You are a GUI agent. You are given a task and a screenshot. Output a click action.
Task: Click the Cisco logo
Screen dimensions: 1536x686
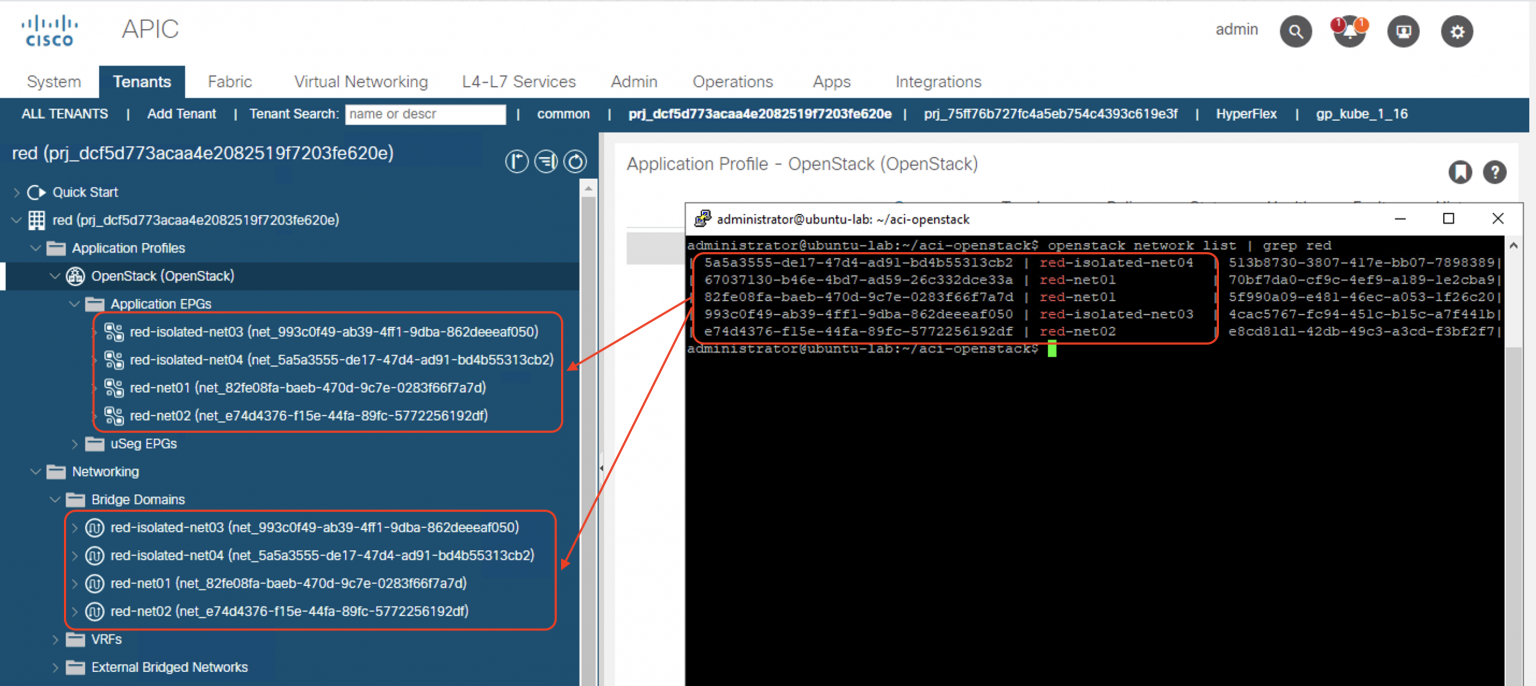(50, 31)
